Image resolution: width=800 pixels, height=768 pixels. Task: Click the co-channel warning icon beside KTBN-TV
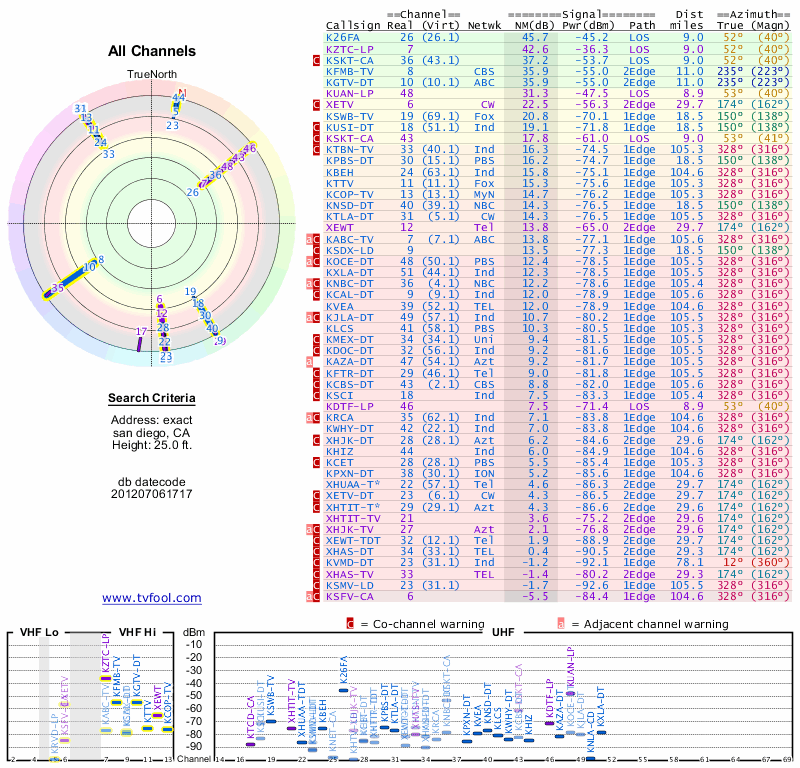coord(316,150)
